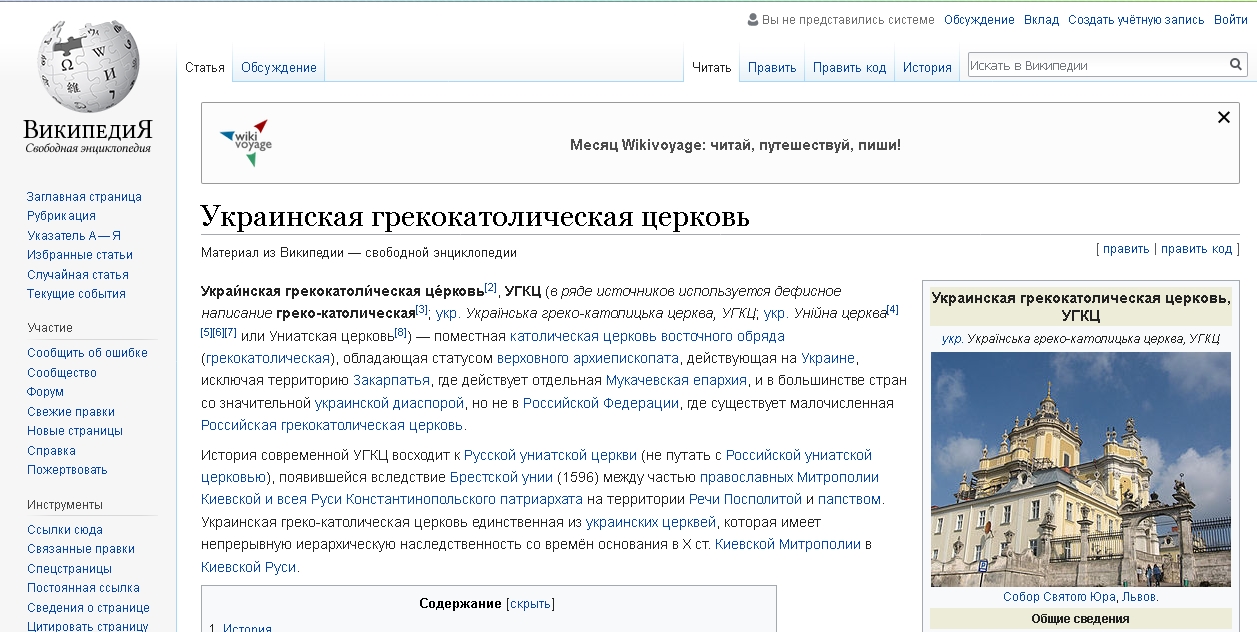Open 'Текущие события'

point(76,294)
